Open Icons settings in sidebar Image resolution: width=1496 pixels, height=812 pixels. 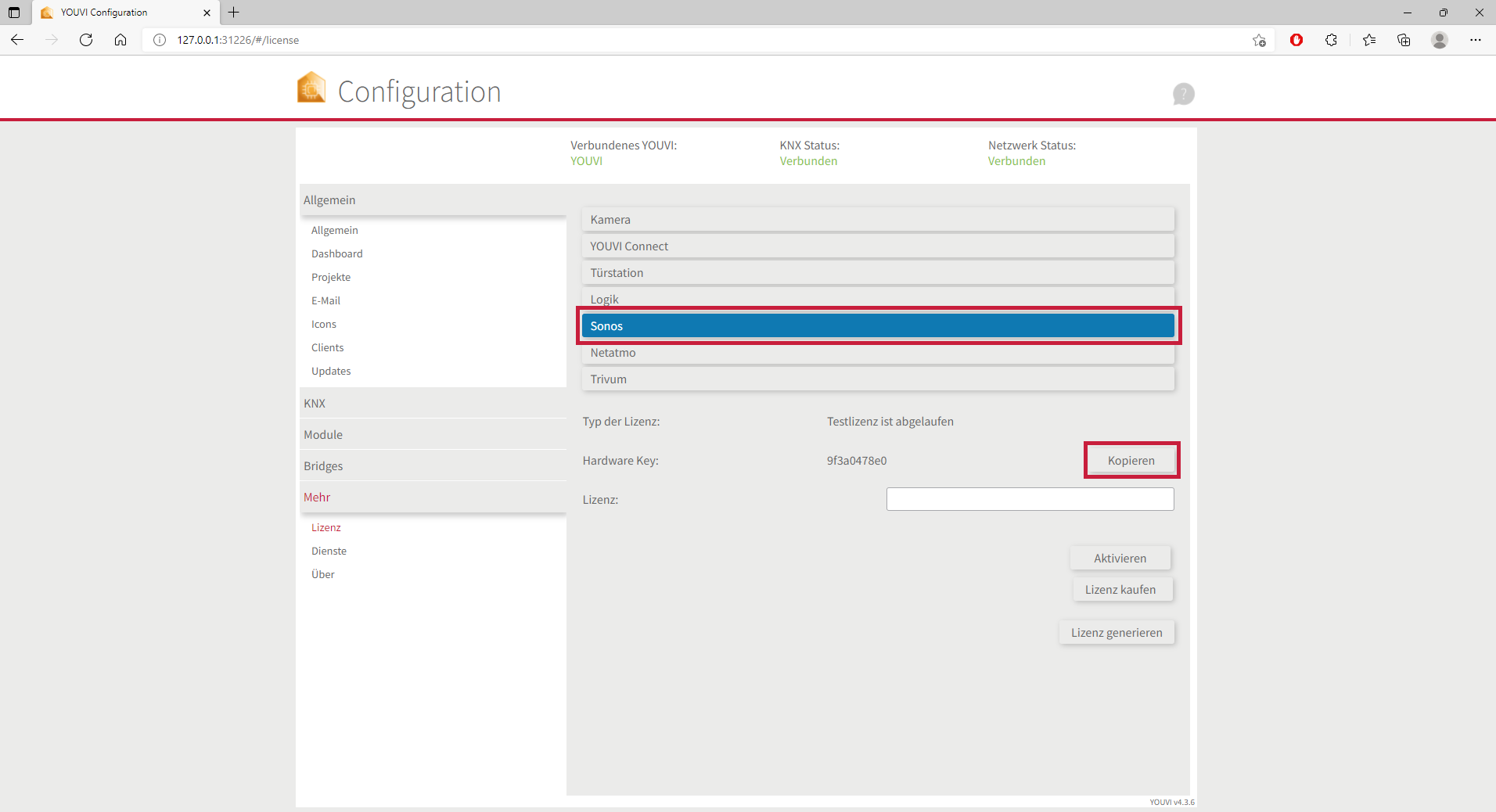coord(324,324)
